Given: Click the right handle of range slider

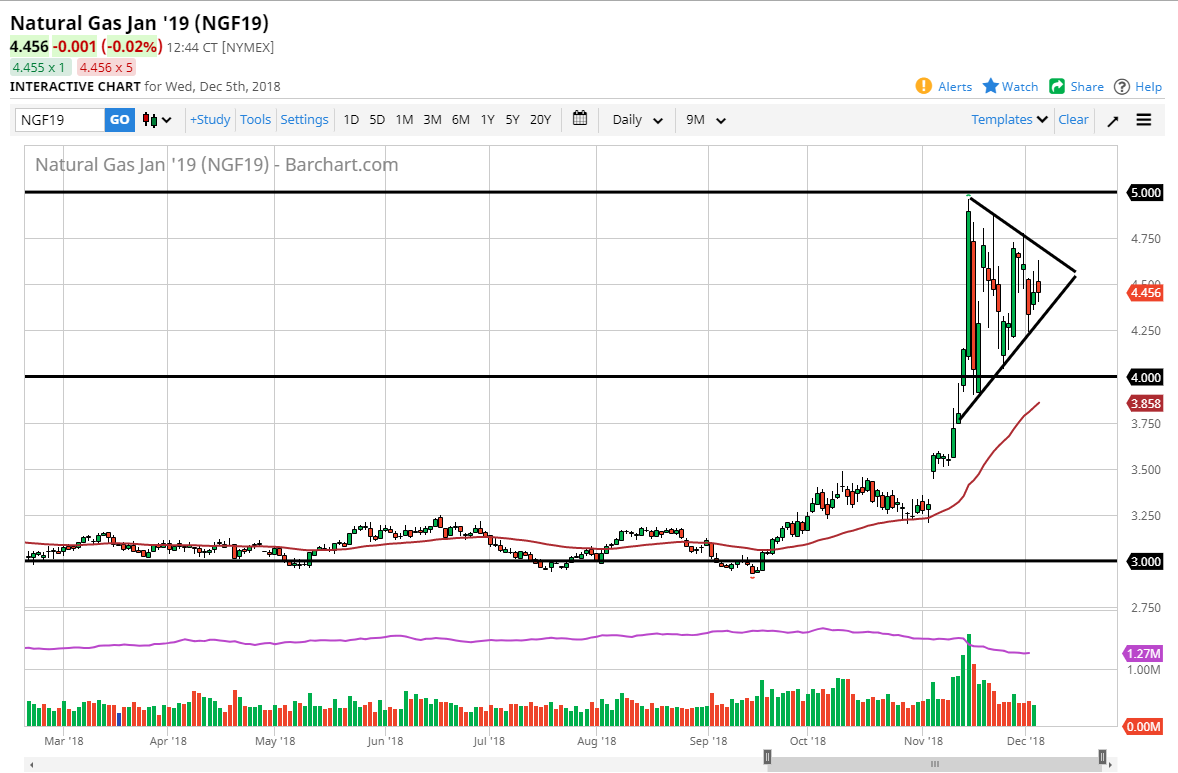Looking at the screenshot, I should (1102, 757).
